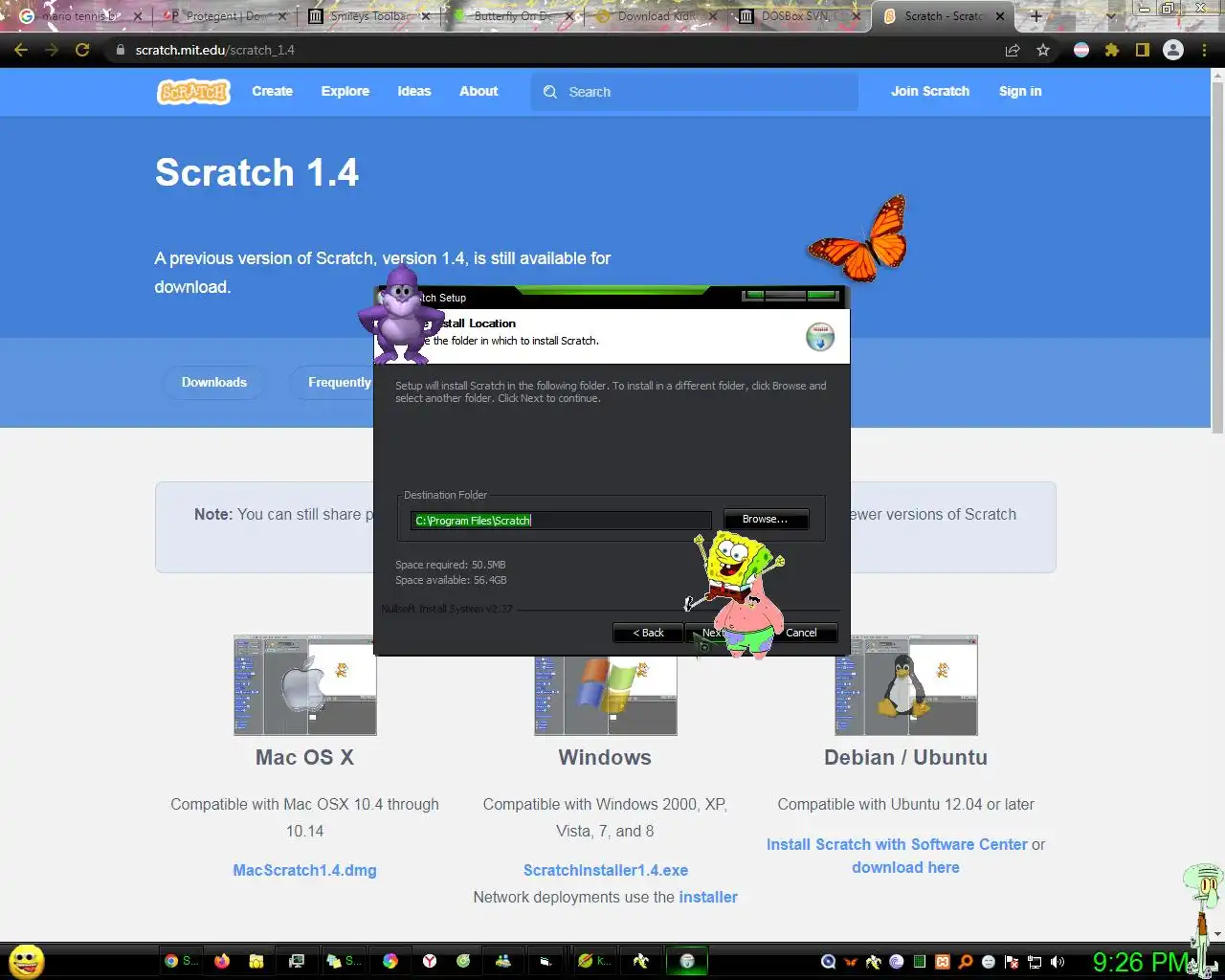Switch to the Download Kidk browser tab
The image size is (1225, 980).
pos(657,16)
